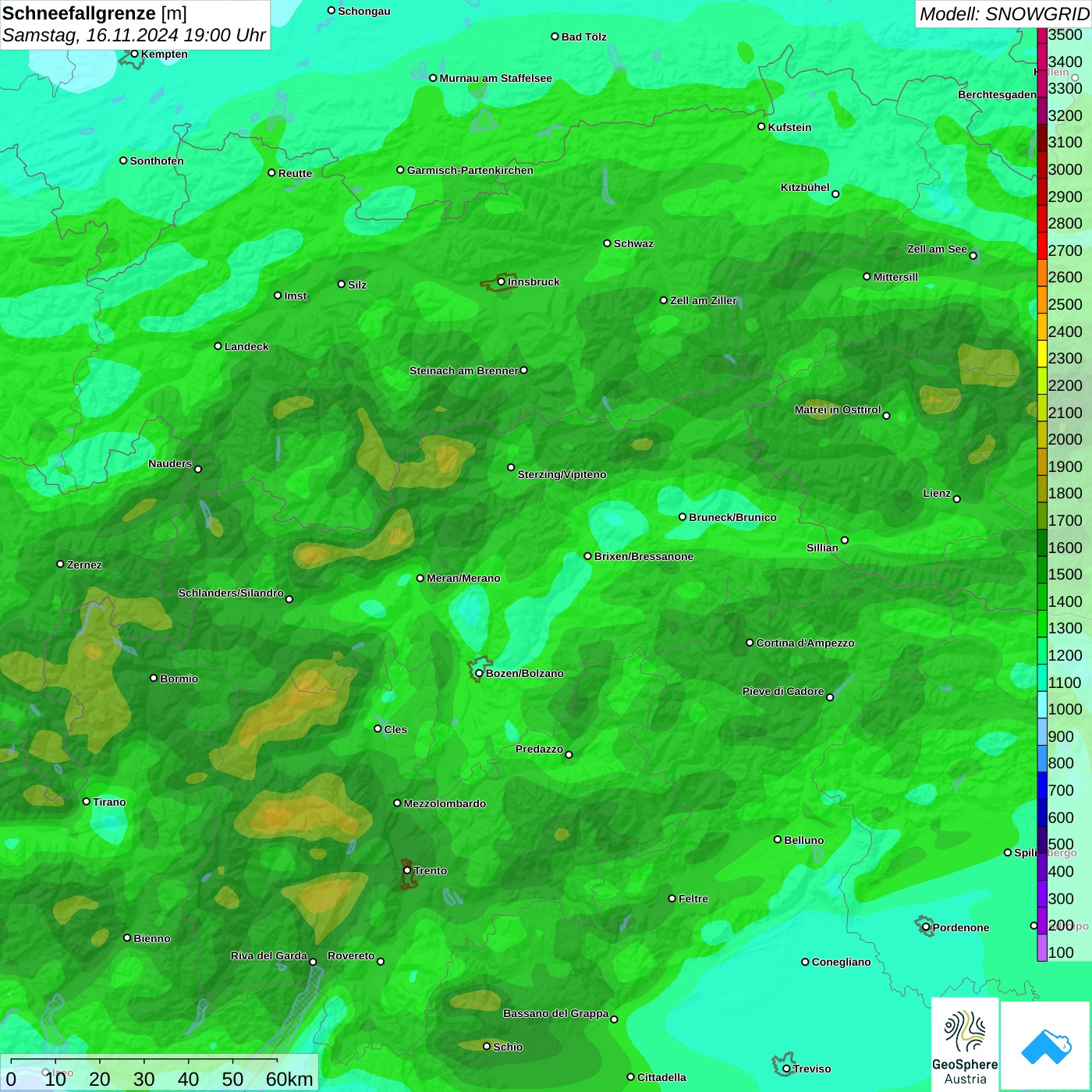Click the Sterzing/Vipiteno label

tap(562, 474)
